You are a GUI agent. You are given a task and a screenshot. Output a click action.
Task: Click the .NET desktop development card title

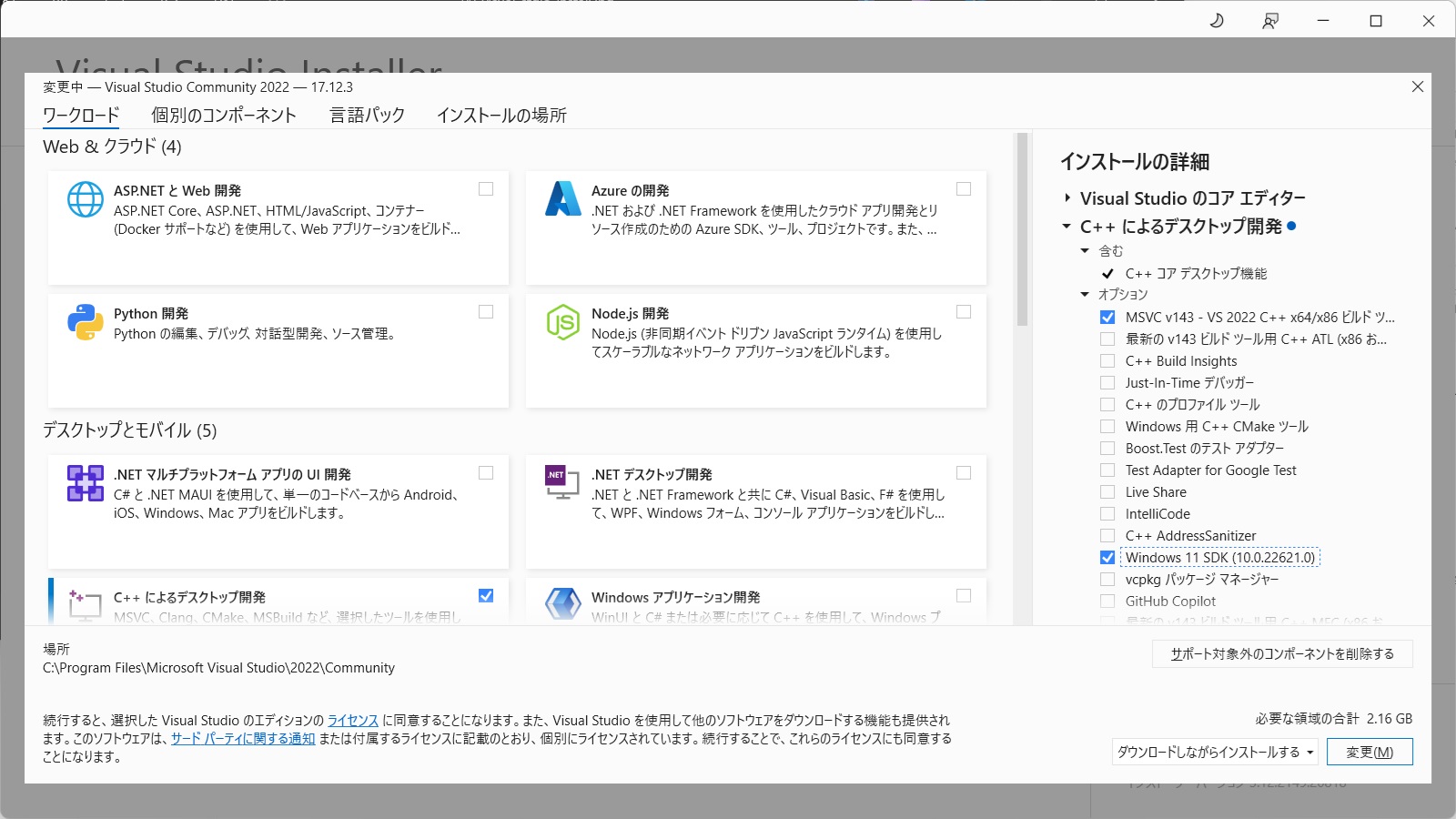tap(652, 474)
